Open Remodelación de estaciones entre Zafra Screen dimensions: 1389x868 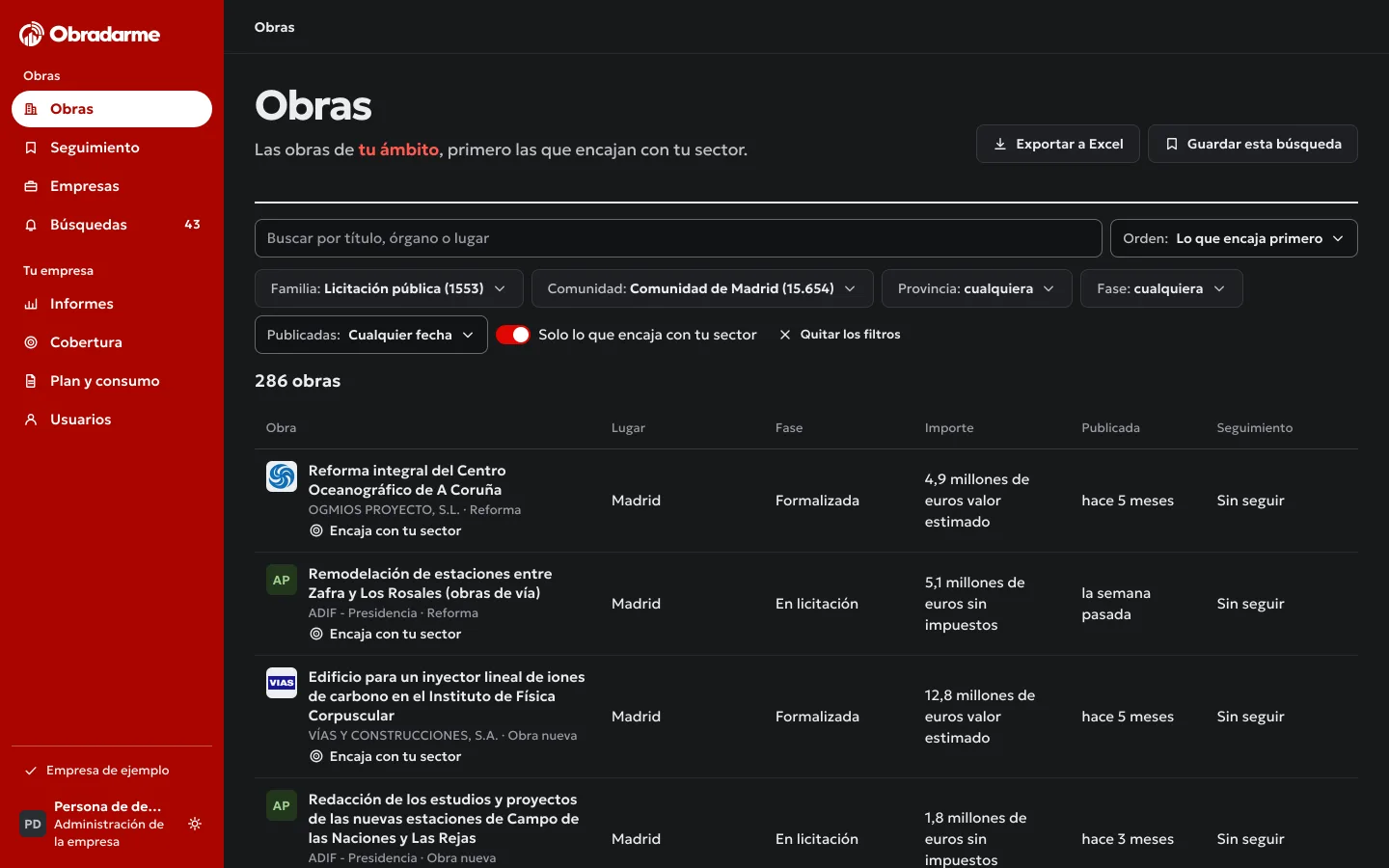pyautogui.click(x=430, y=583)
